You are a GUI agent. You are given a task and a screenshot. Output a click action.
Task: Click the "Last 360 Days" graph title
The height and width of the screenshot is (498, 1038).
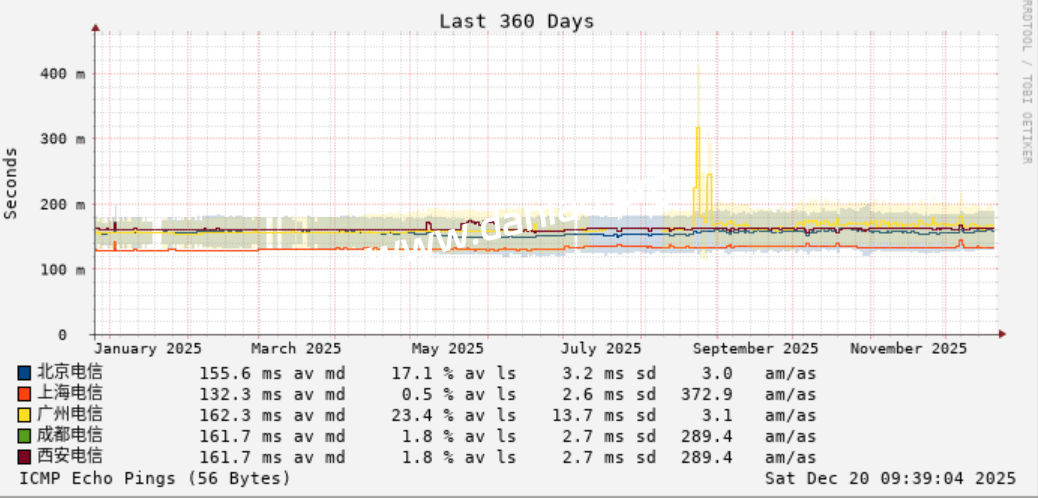pos(516,21)
